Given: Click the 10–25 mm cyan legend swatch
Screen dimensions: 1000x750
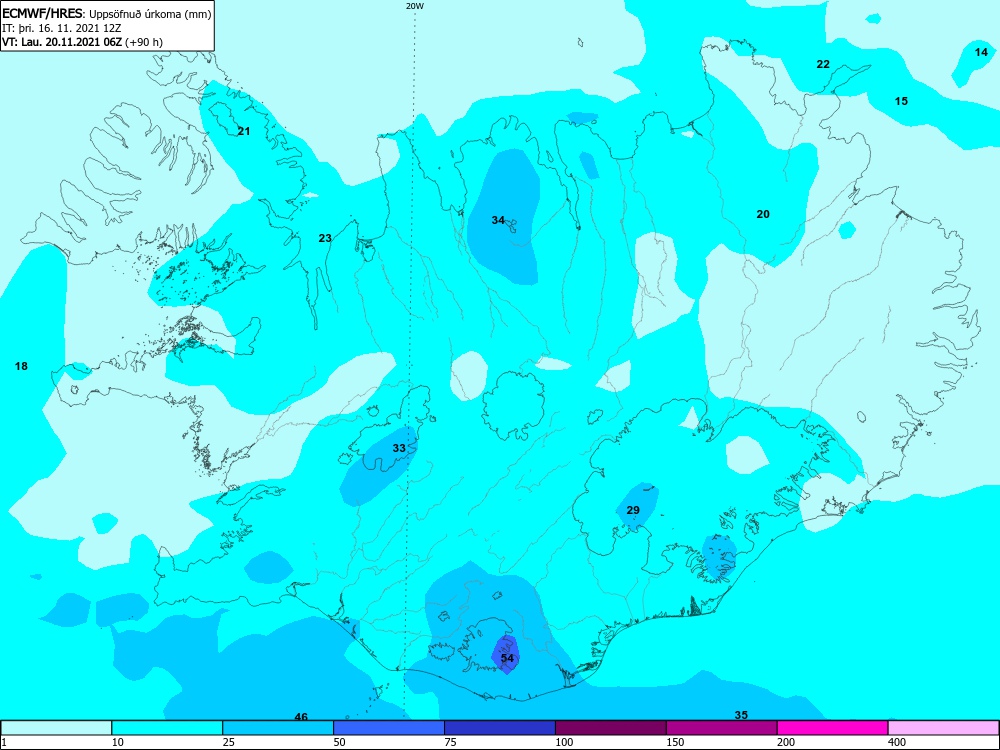Looking at the screenshot, I should click(x=167, y=728).
